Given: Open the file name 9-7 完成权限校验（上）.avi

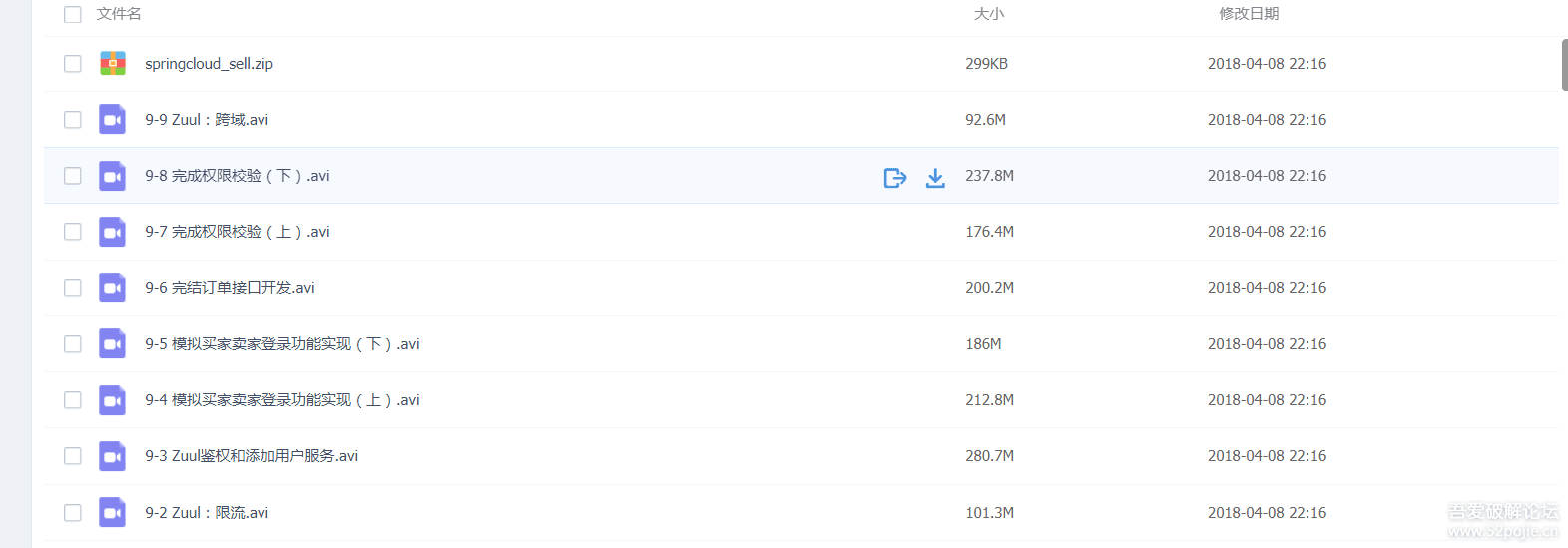Looking at the screenshot, I should (238, 231).
